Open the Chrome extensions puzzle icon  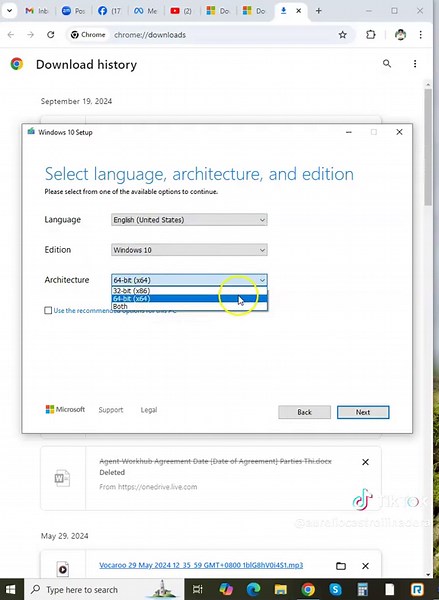(370, 35)
